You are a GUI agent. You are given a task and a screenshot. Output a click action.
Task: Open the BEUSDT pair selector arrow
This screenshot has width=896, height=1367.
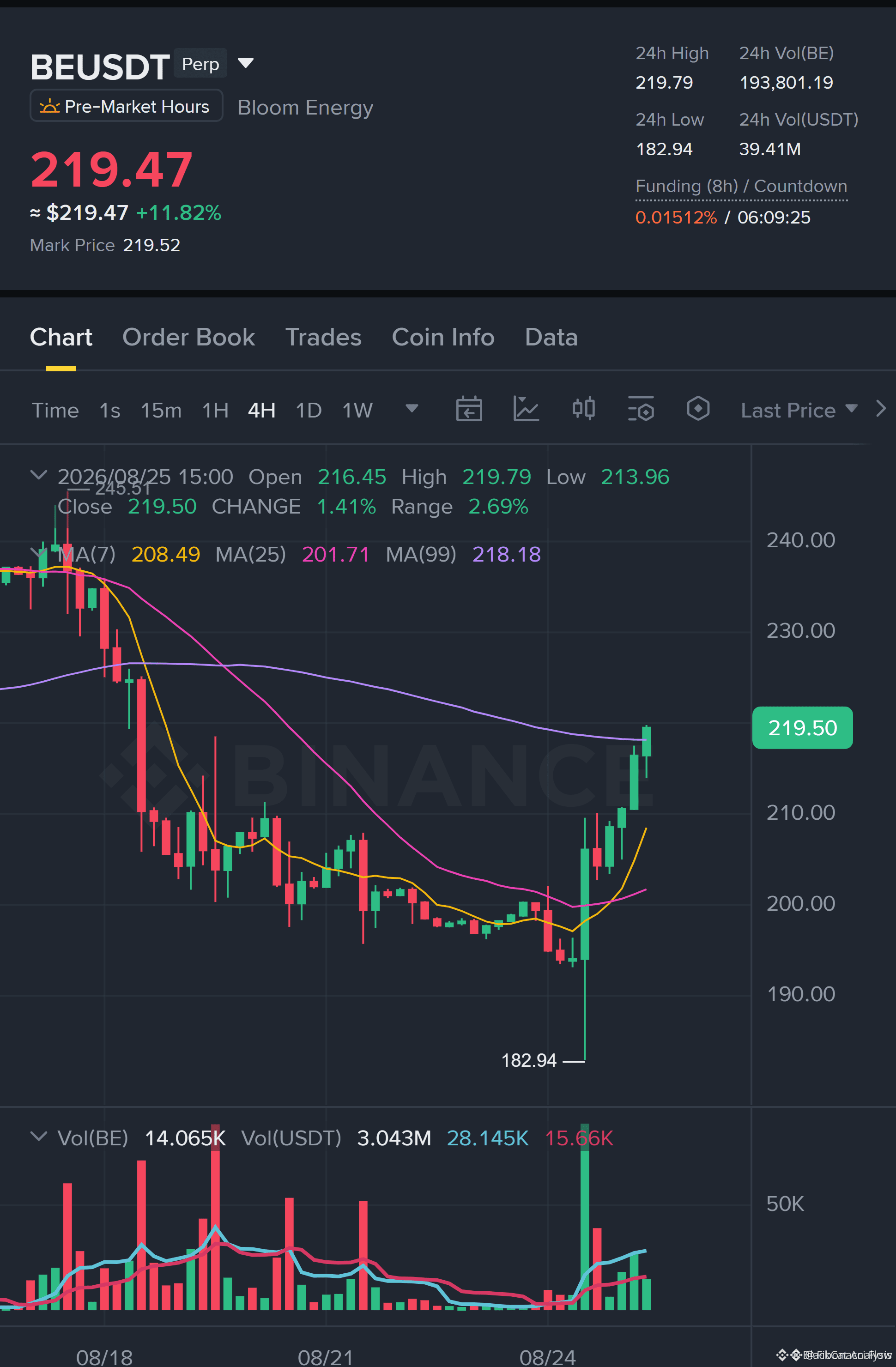[x=246, y=63]
